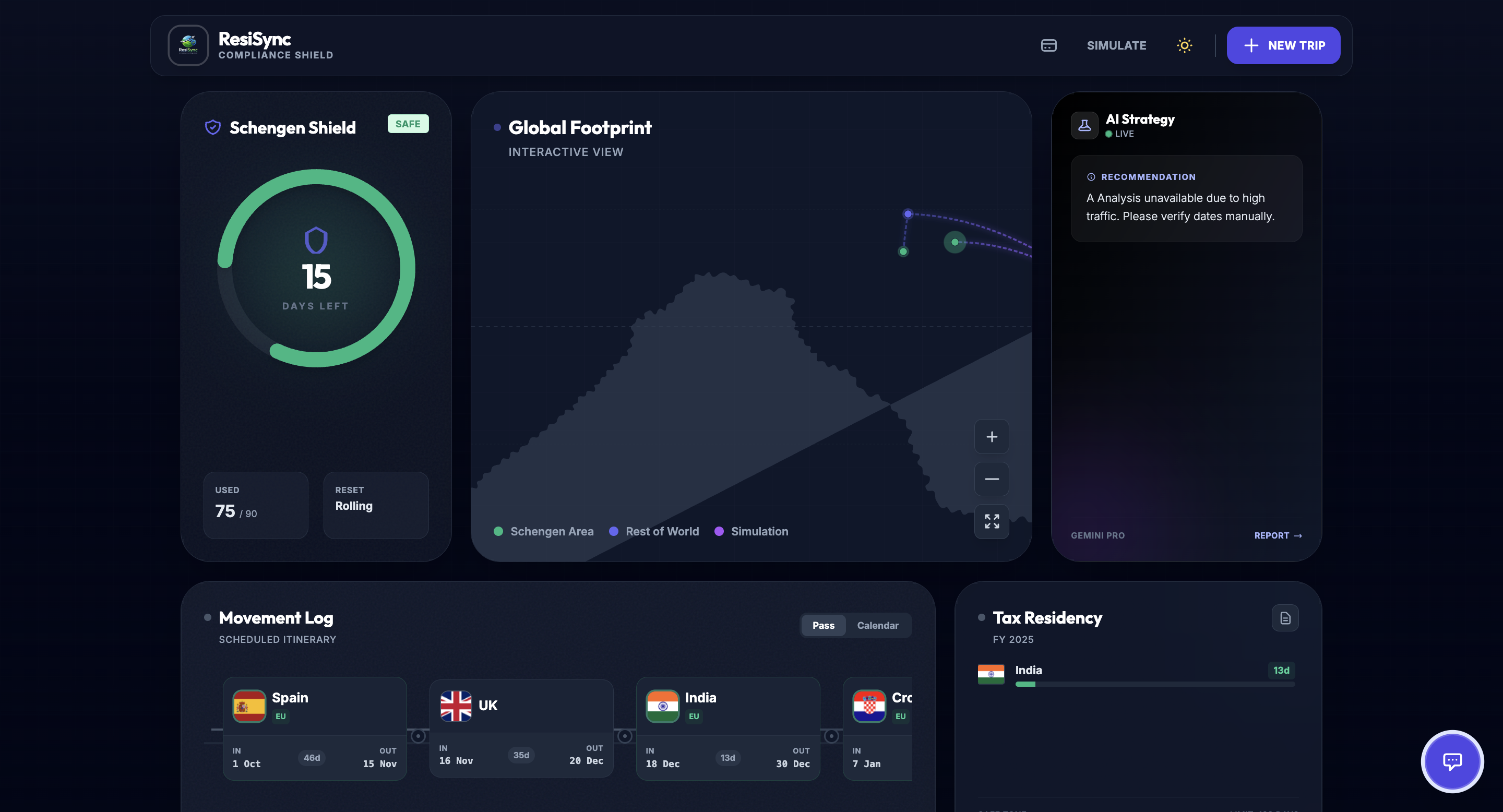Image resolution: width=1503 pixels, height=812 pixels.
Task: Expand map to fullscreen
Action: 992,521
